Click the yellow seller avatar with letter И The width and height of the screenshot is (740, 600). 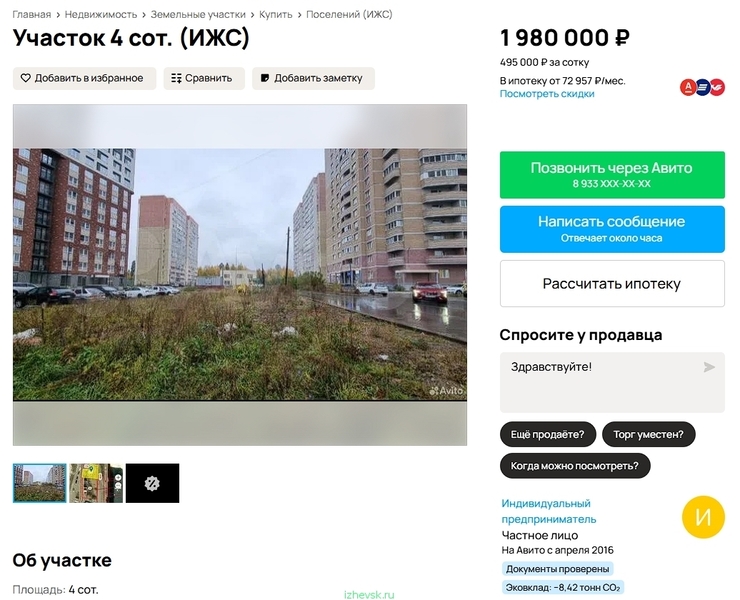click(x=703, y=517)
